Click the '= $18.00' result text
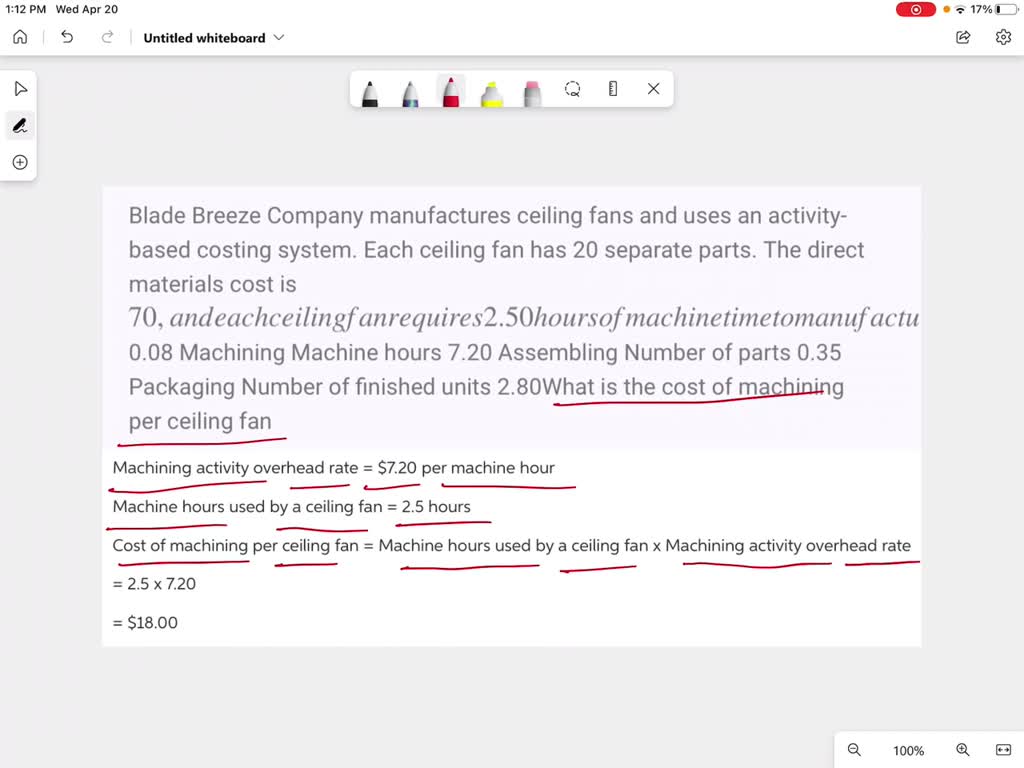 coord(145,622)
